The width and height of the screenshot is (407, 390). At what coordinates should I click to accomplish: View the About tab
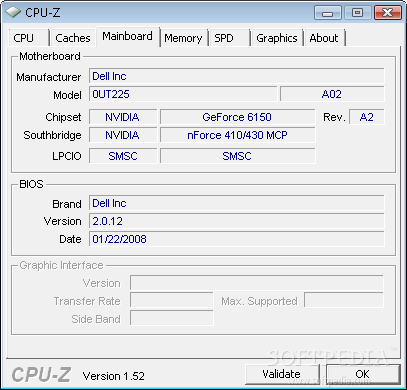324,38
